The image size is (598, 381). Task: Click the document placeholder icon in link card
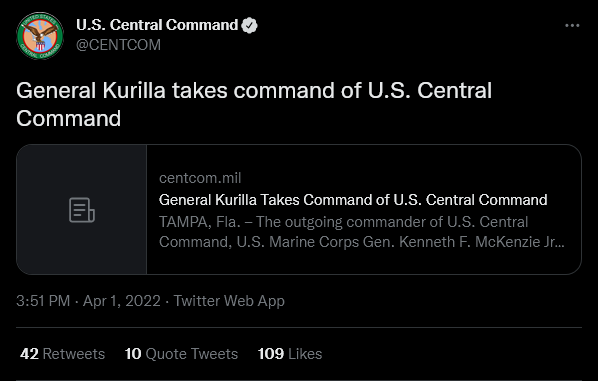point(82,210)
